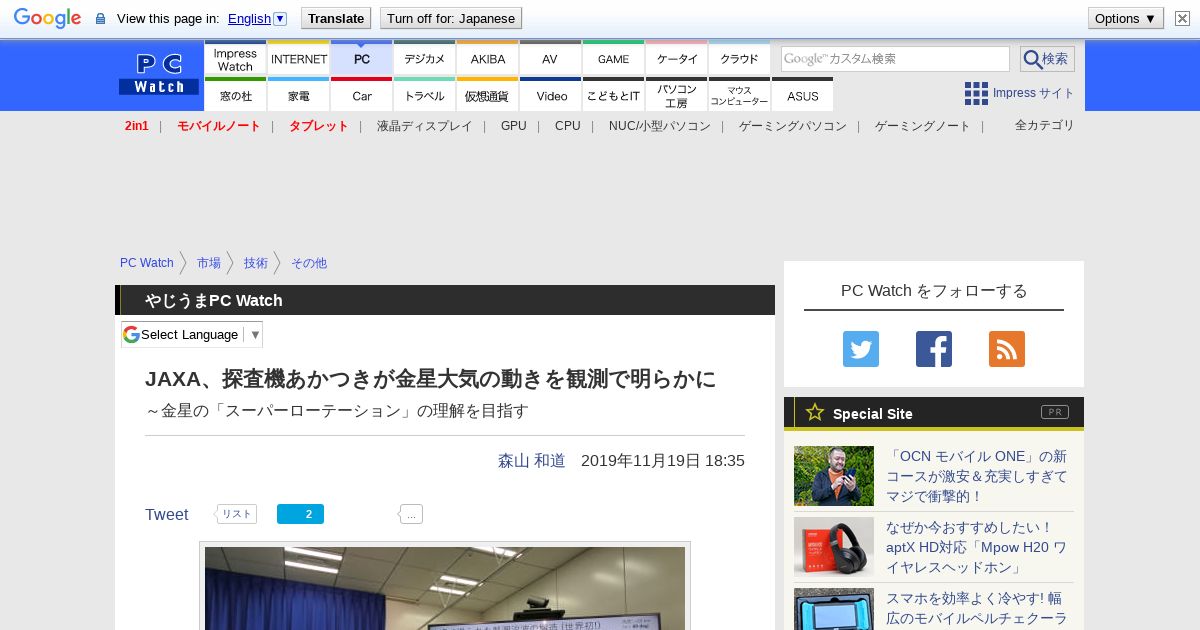The width and height of the screenshot is (1200, 630).
Task: Open the 窓の杜 tab
Action: click(x=235, y=96)
